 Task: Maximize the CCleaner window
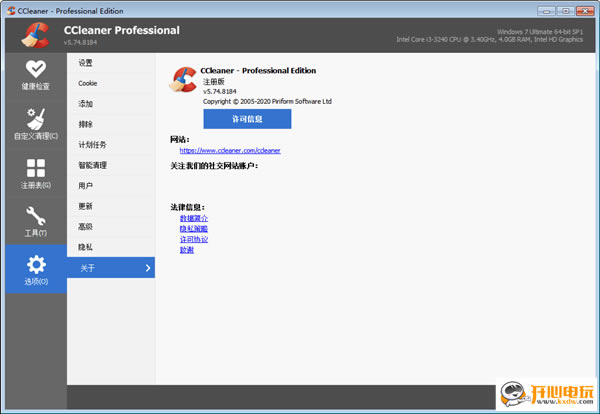[x=566, y=11]
